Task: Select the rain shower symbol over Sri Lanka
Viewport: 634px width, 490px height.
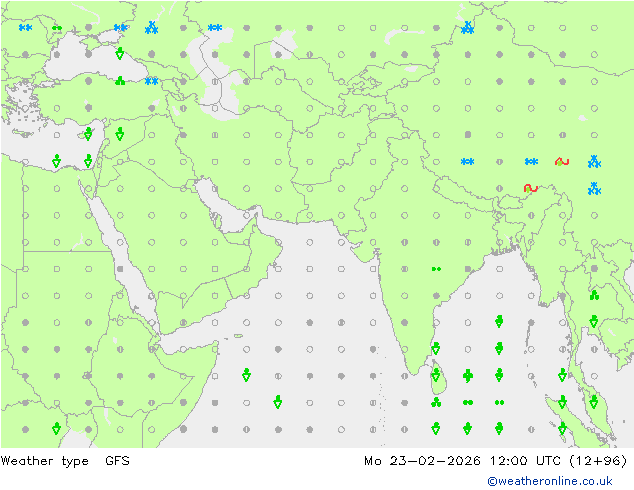Action: [x=436, y=375]
